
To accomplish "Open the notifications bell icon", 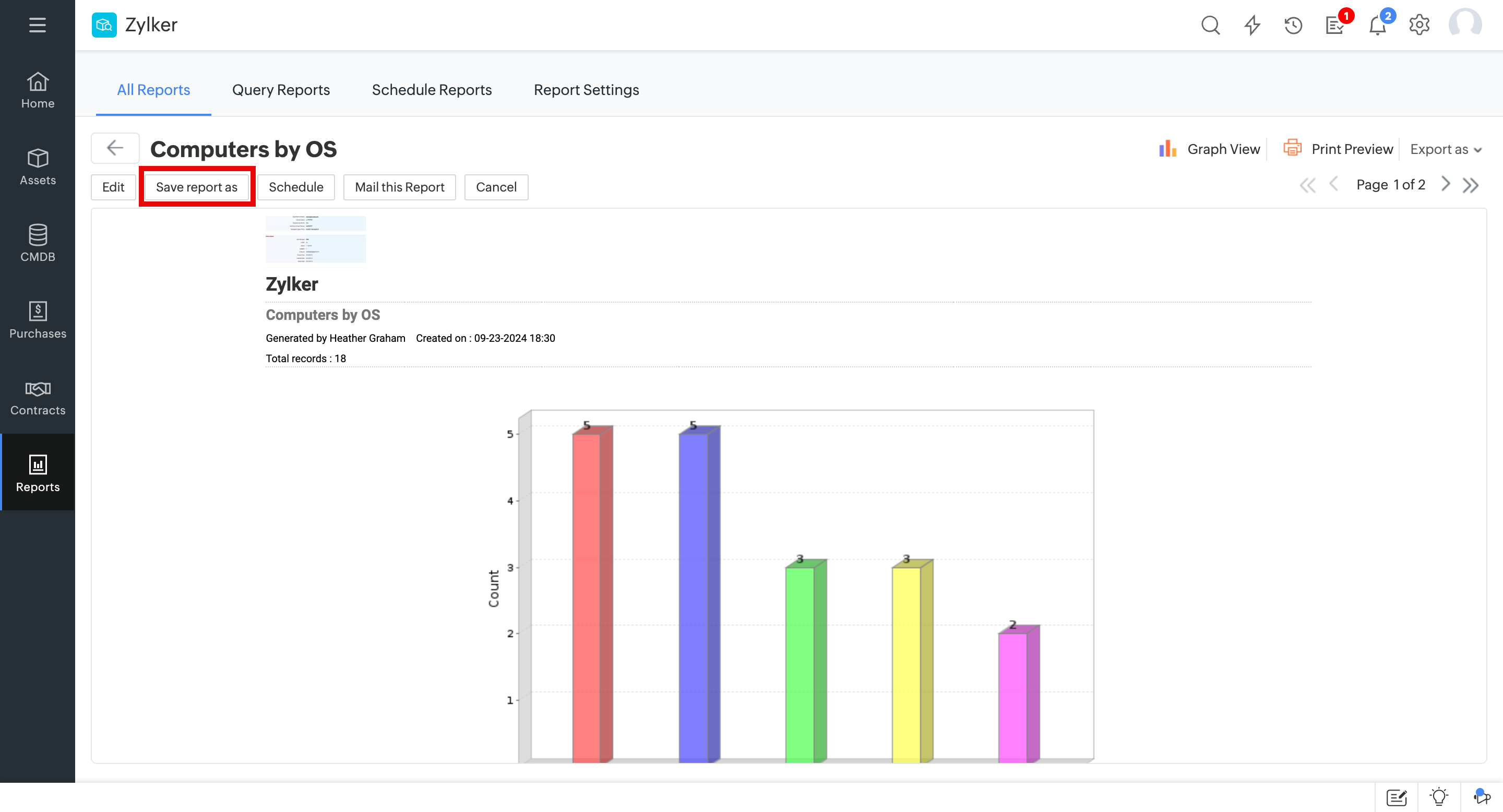I will click(1377, 26).
